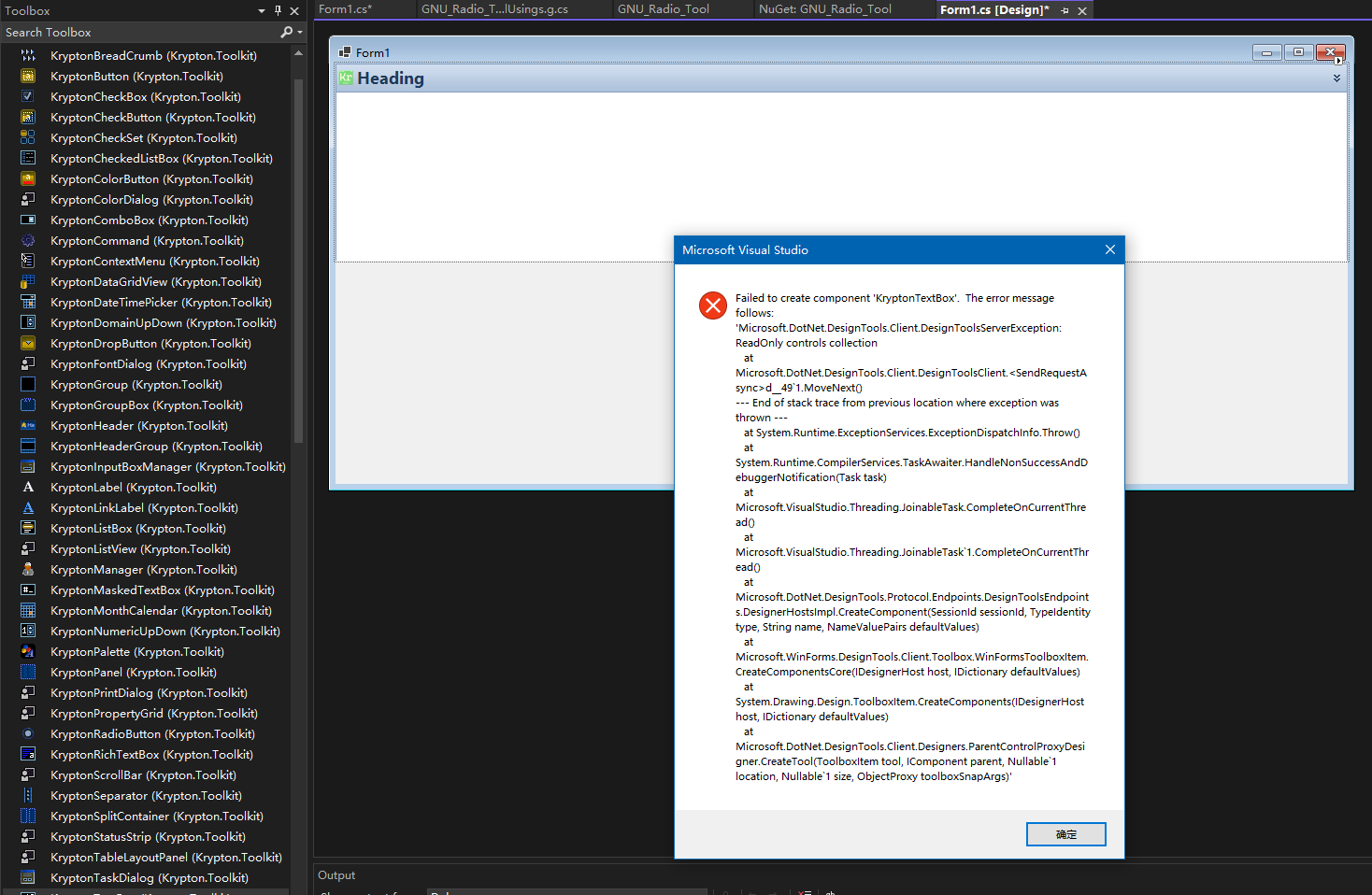Click the maximize box on the designed Form1
Viewport: 1372px width, 895px height.
point(1298,52)
